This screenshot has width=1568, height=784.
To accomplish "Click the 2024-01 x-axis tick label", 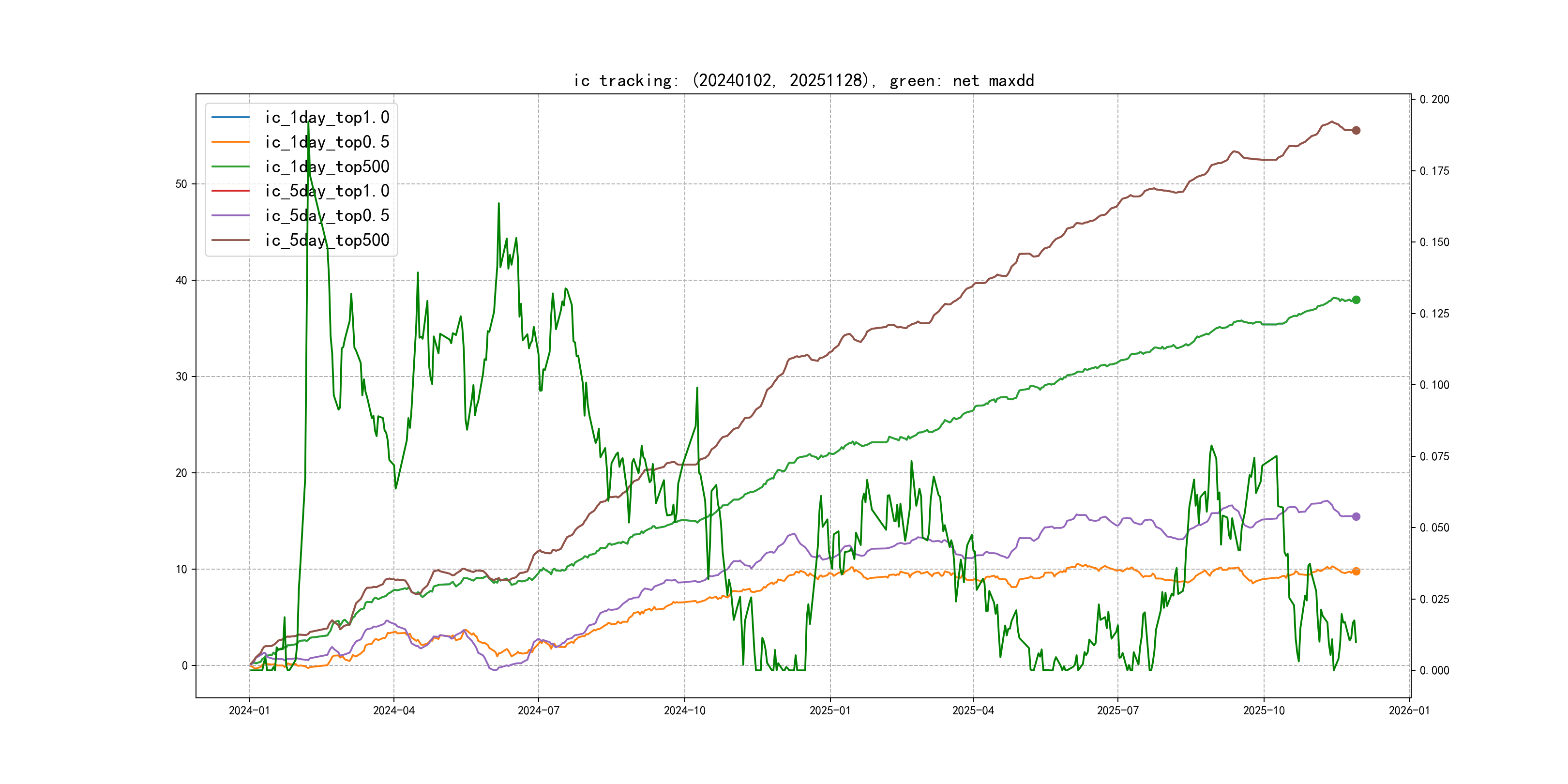I will click(x=249, y=710).
